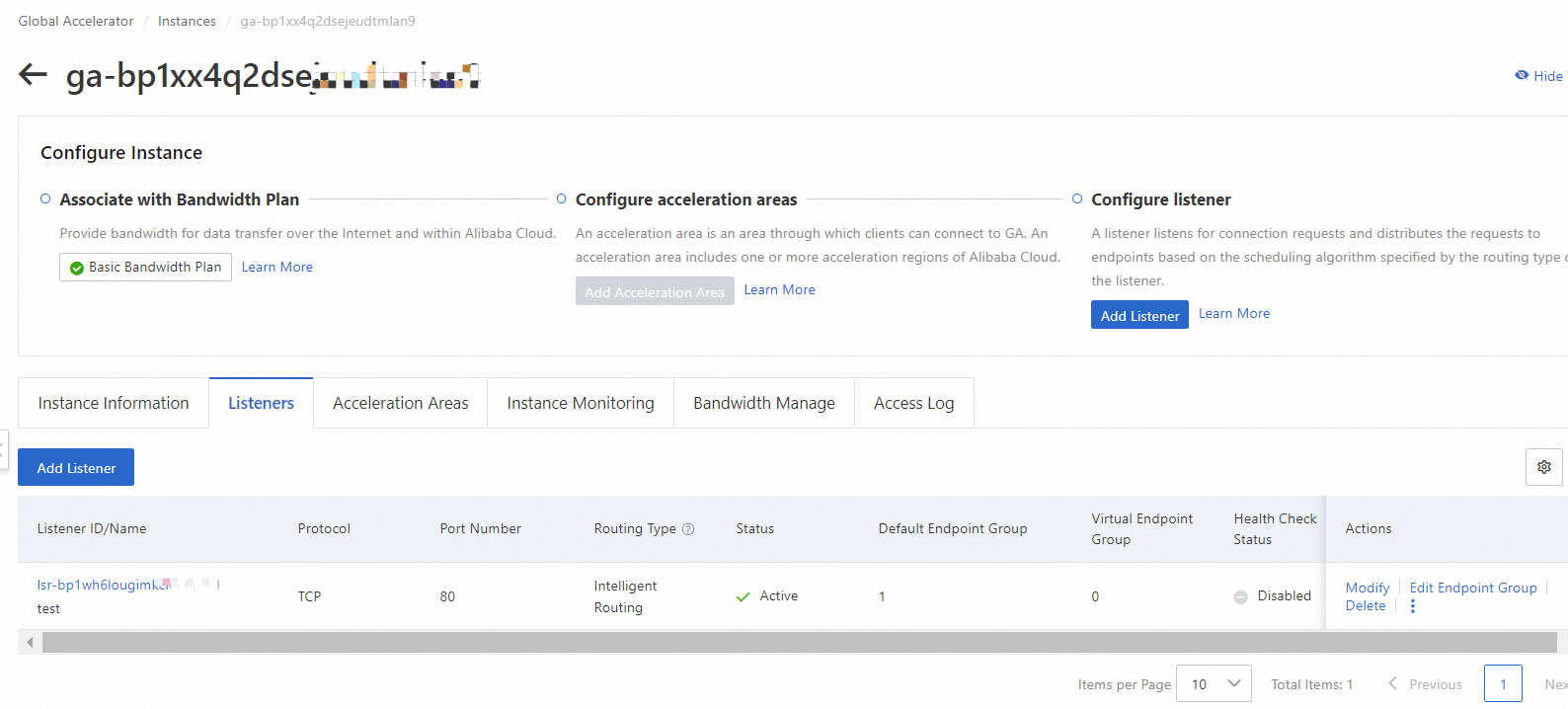The width and height of the screenshot is (1568, 709).
Task: Click Add Listener in Configure listener step
Action: [x=1139, y=315]
